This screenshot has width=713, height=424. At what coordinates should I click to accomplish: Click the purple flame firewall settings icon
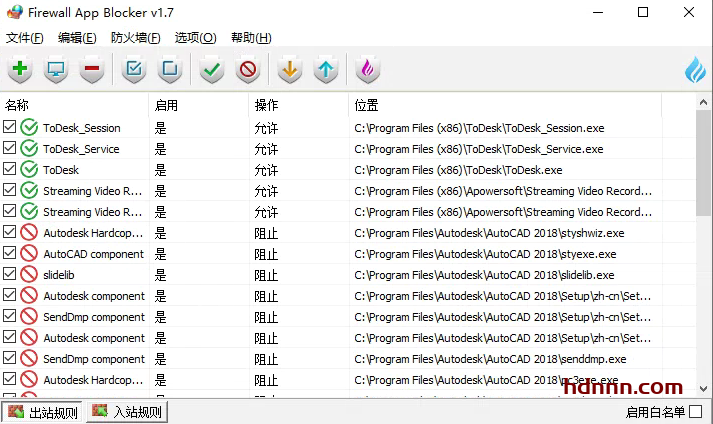367,69
